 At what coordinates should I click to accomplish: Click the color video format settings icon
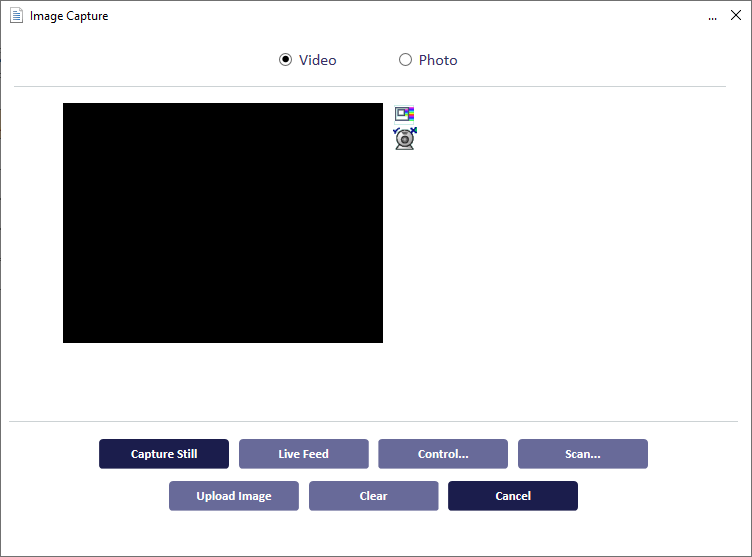click(404, 114)
